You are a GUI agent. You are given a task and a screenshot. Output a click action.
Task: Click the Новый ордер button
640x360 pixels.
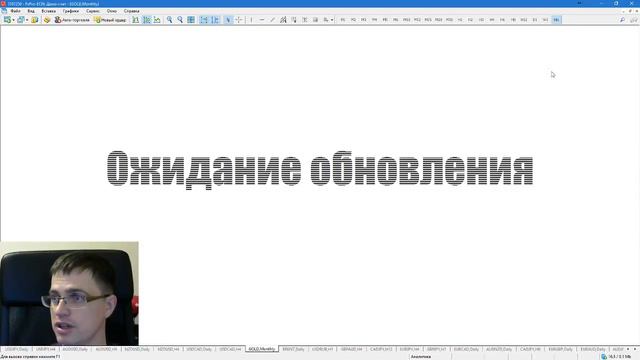[x=110, y=20]
